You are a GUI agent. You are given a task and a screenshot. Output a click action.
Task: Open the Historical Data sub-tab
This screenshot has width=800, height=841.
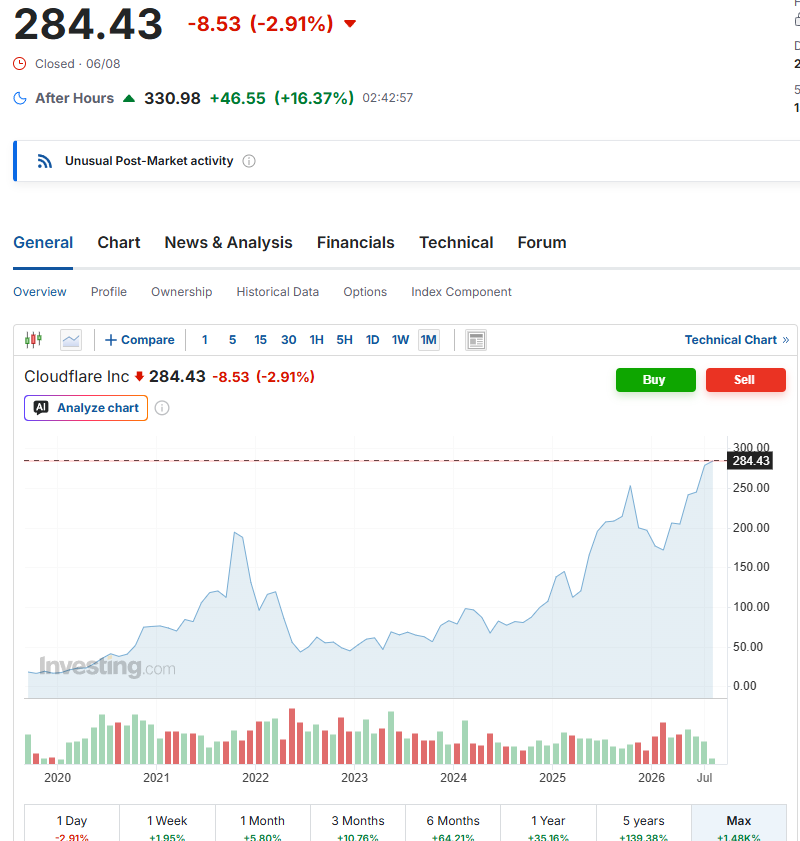[278, 292]
